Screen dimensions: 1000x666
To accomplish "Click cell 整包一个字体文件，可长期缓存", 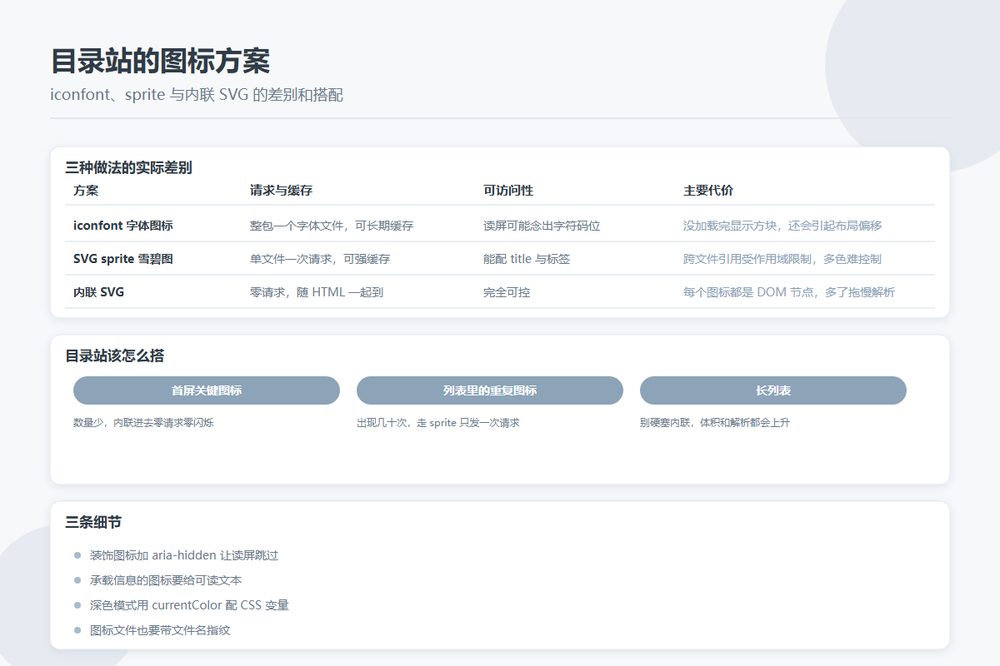I will point(332,226).
